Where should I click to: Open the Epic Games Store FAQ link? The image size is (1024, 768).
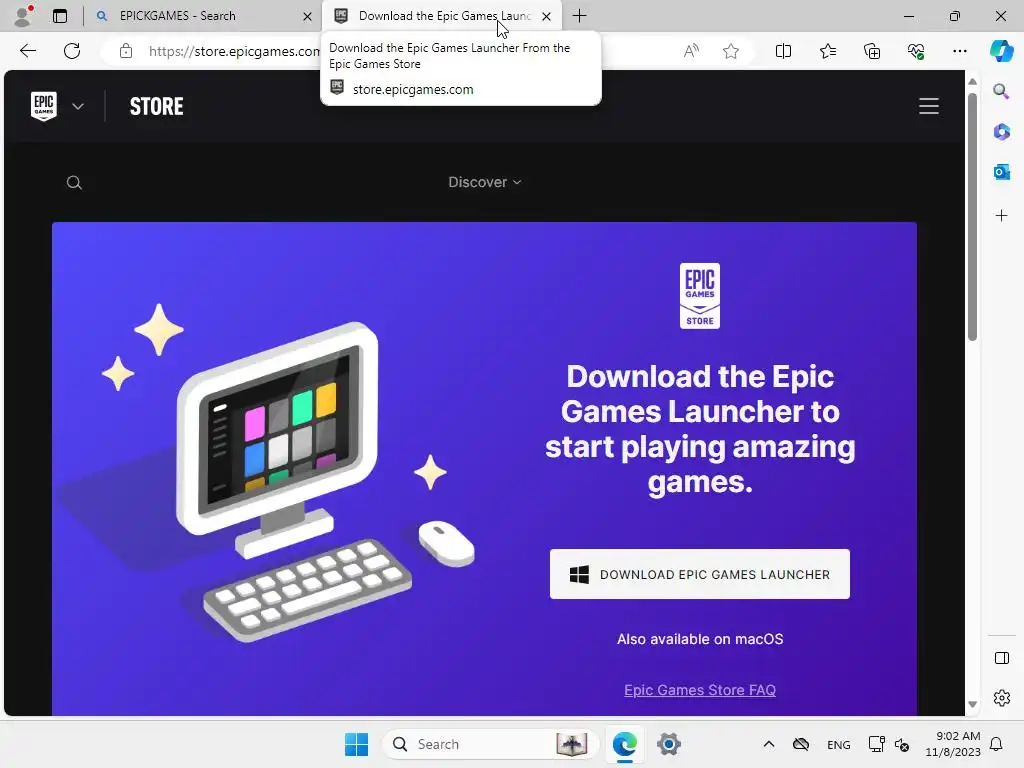(699, 690)
